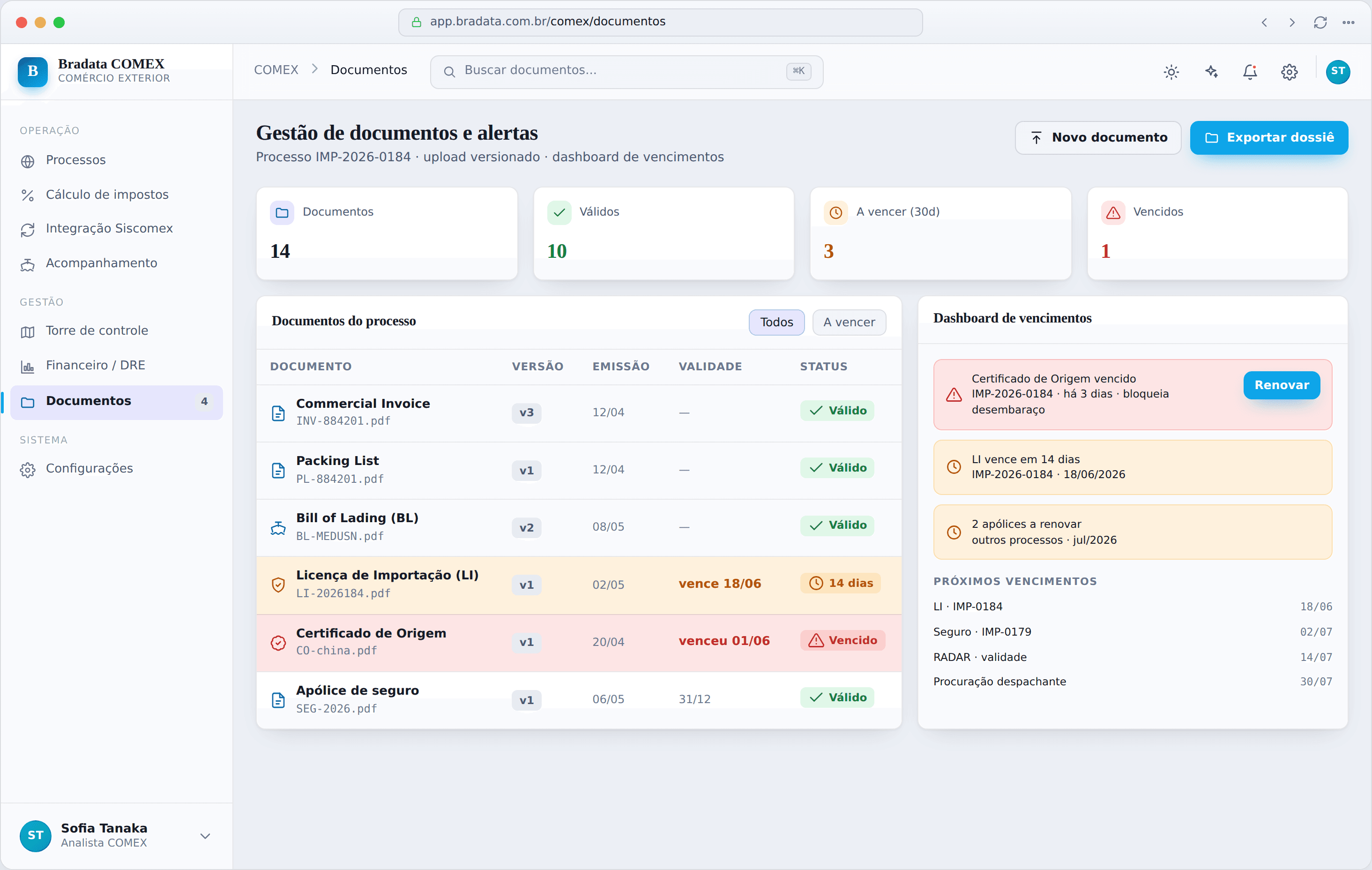Open Configurações in sidebar
The height and width of the screenshot is (870, 1372).
116,469
